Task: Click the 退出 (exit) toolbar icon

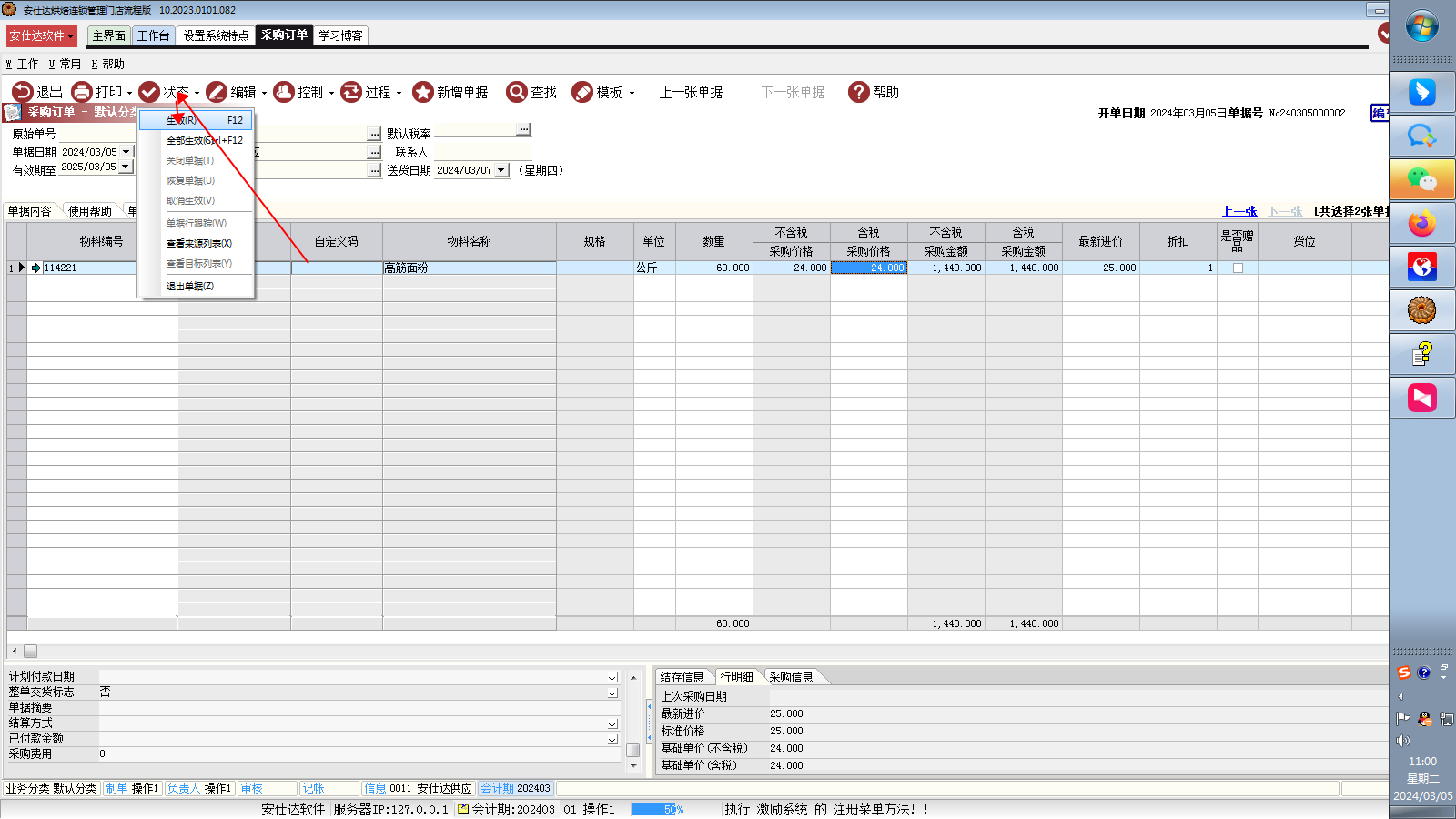Action: (x=22, y=92)
